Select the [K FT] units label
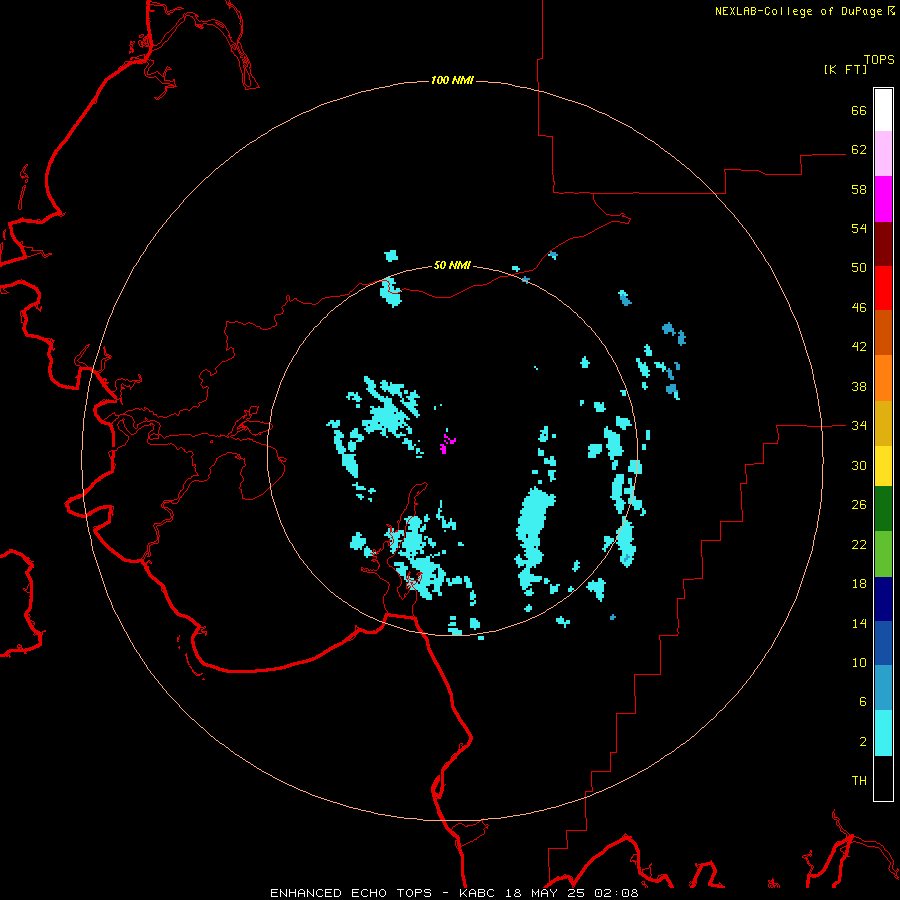The height and width of the screenshot is (900, 900). 845,69
